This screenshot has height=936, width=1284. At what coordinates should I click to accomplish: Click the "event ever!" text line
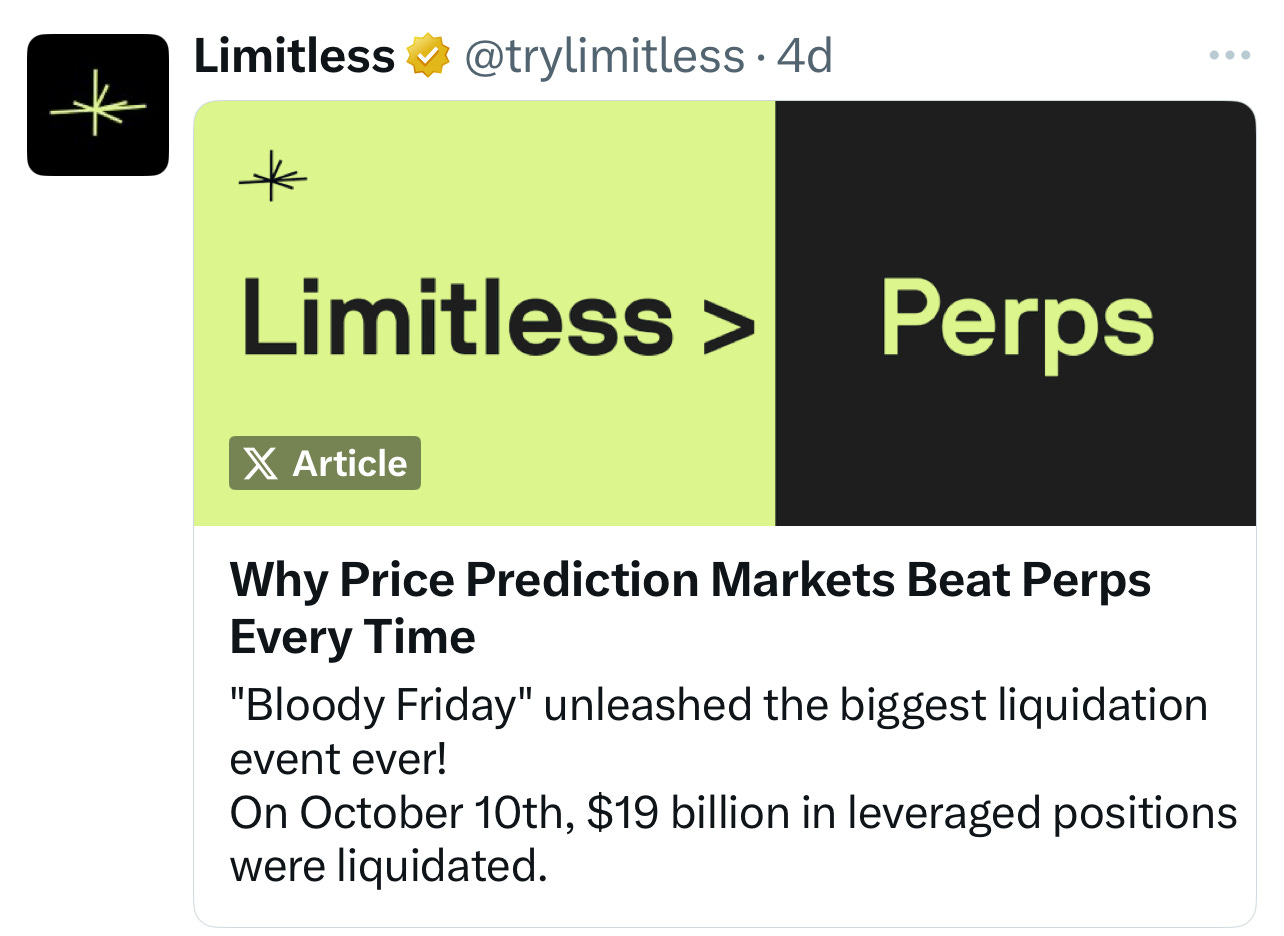tap(338, 760)
